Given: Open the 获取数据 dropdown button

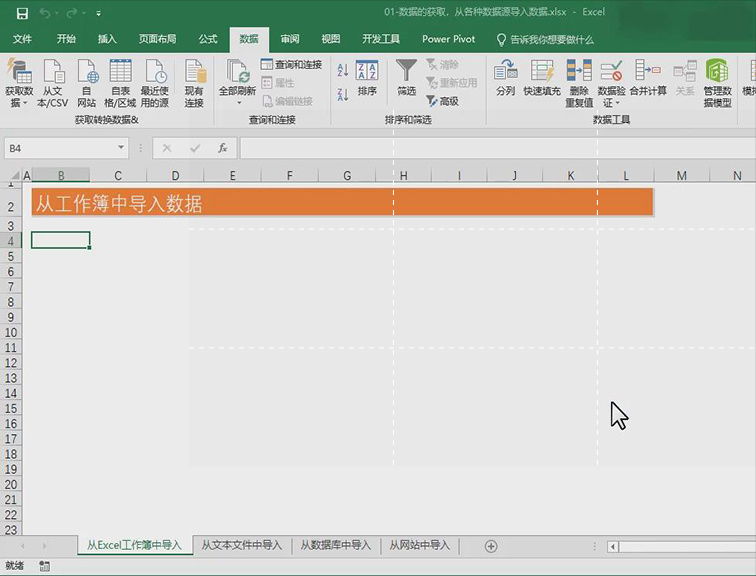Looking at the screenshot, I should [x=19, y=83].
